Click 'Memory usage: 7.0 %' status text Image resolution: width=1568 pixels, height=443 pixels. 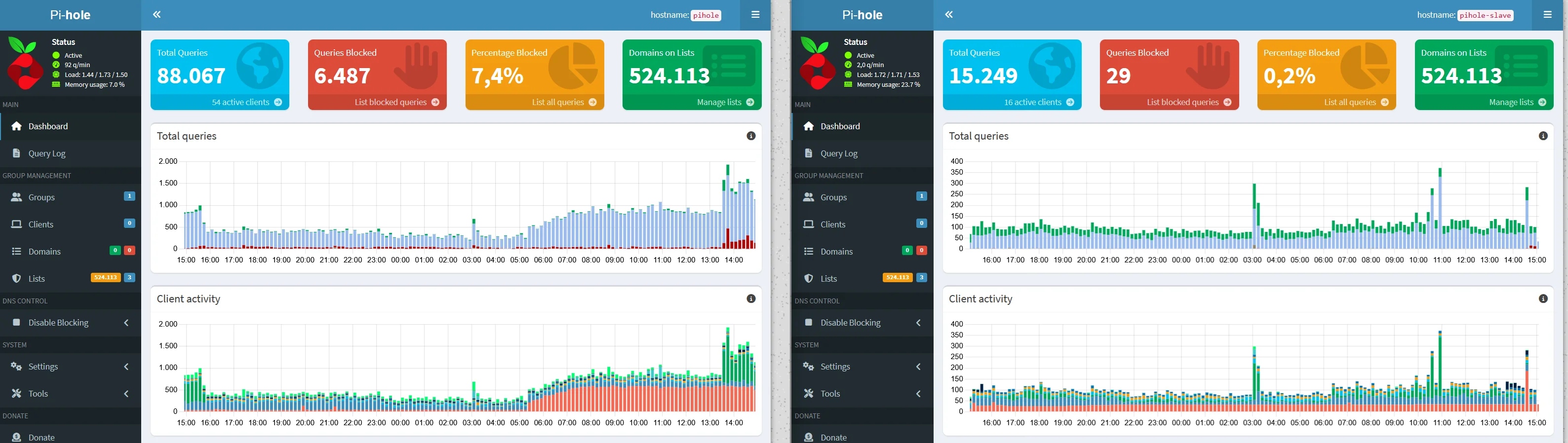94,84
